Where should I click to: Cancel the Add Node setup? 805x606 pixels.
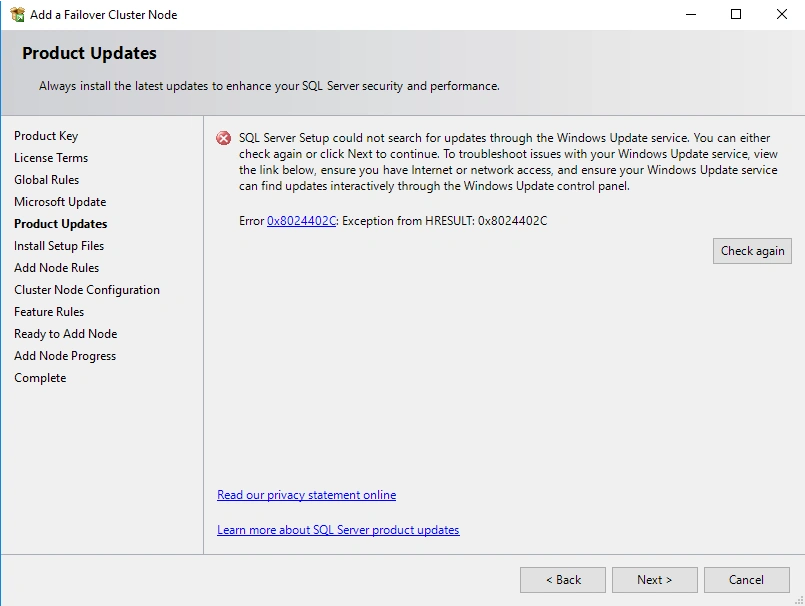(x=746, y=580)
